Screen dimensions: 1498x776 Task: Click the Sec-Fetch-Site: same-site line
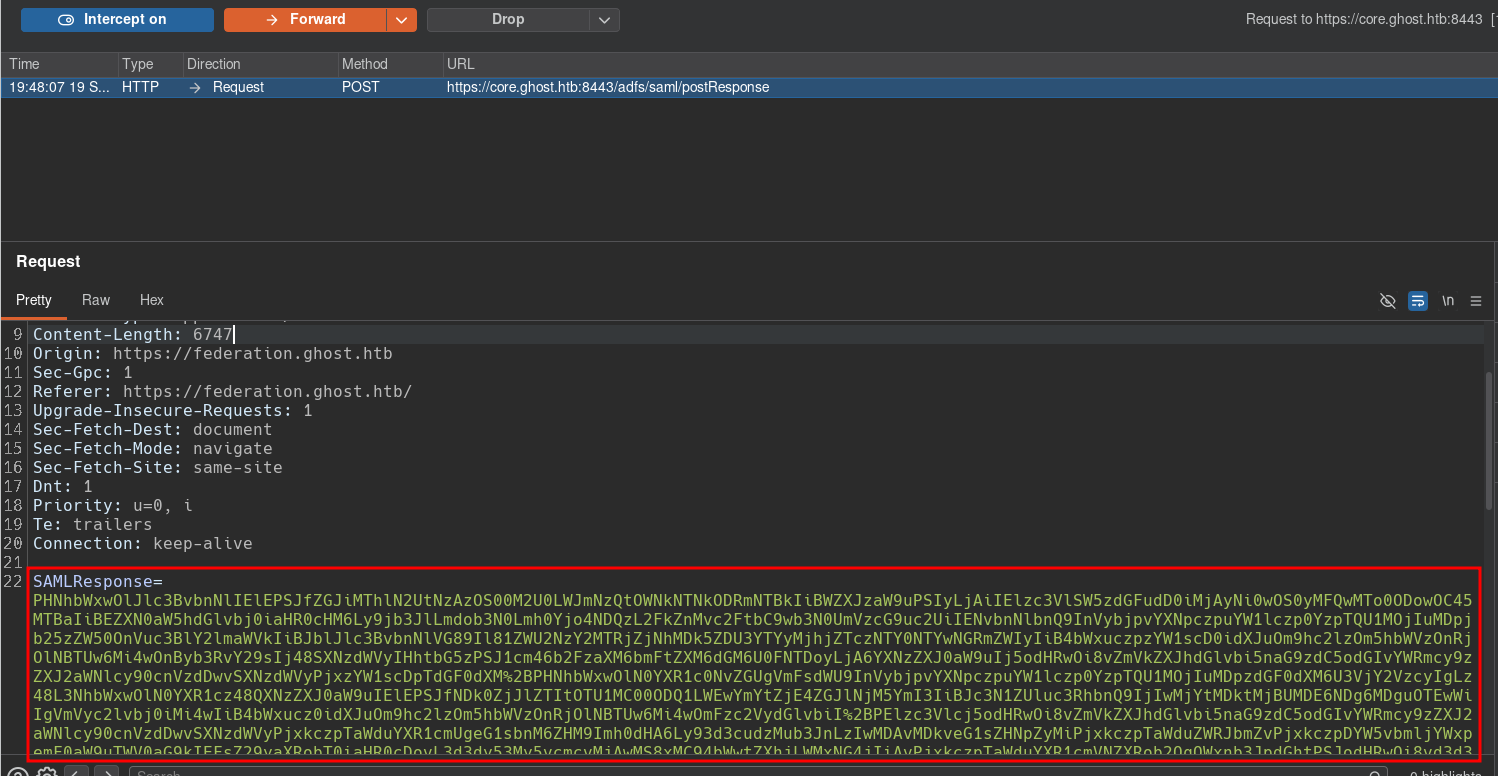click(x=158, y=468)
